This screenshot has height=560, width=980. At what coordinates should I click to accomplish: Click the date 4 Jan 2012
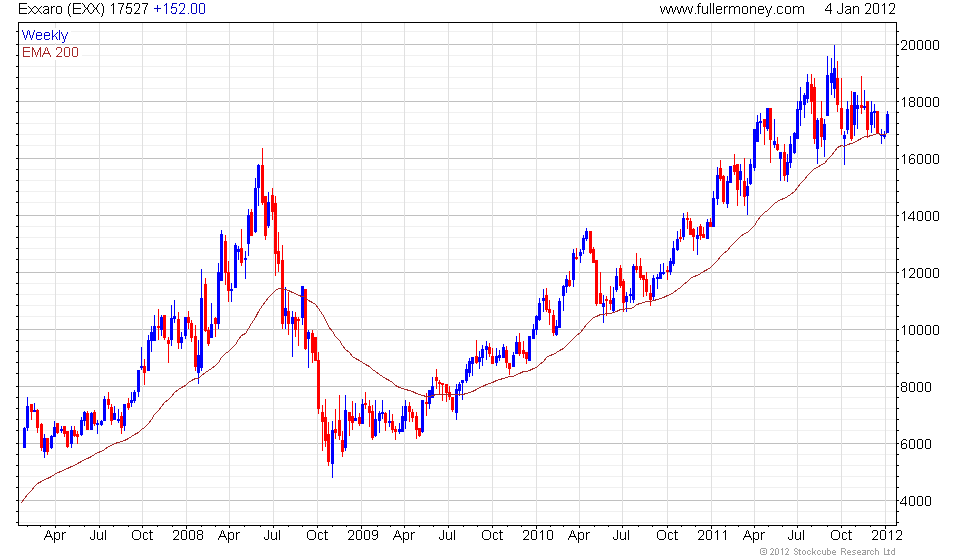click(x=860, y=9)
